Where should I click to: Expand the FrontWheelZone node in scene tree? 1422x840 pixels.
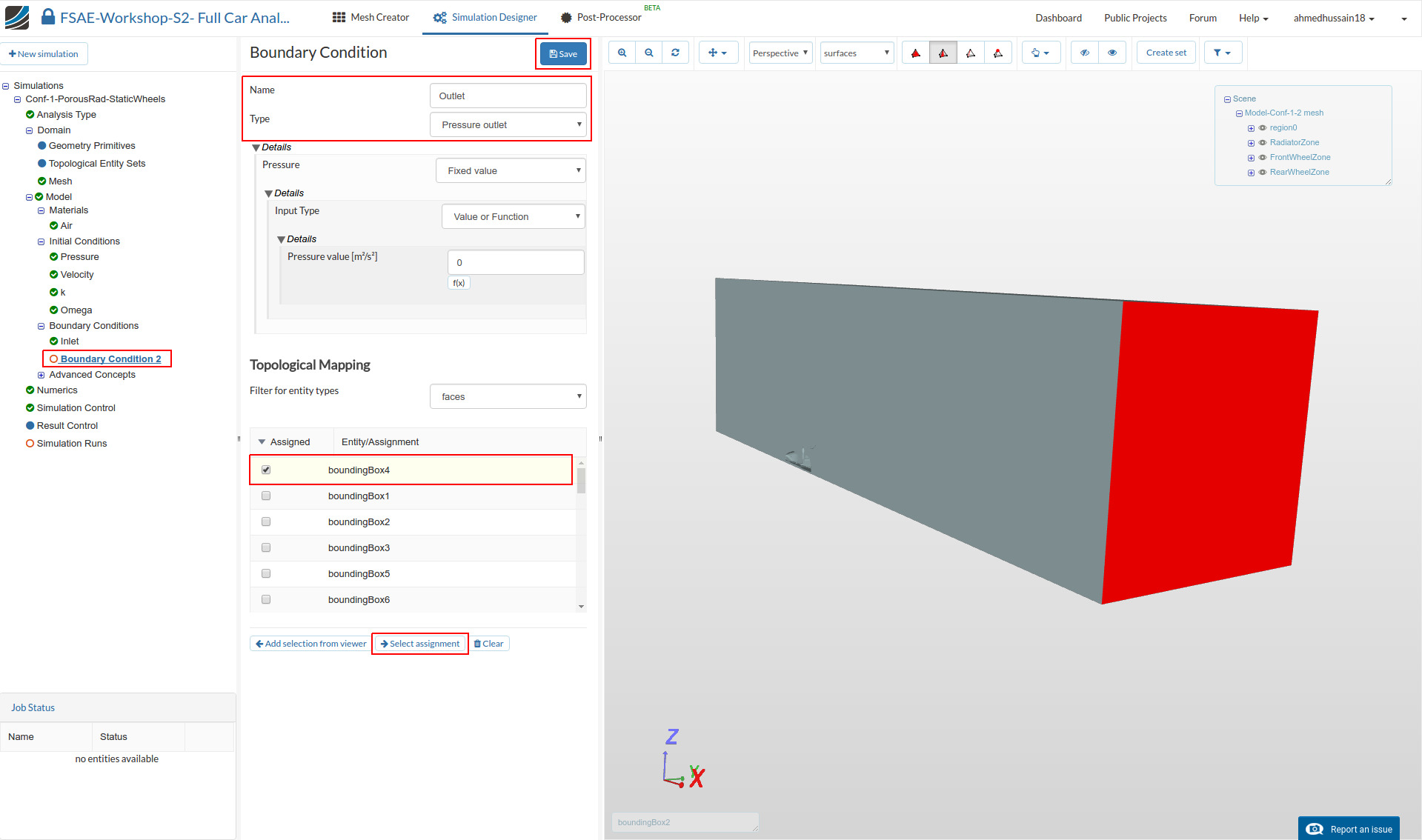click(x=1251, y=158)
